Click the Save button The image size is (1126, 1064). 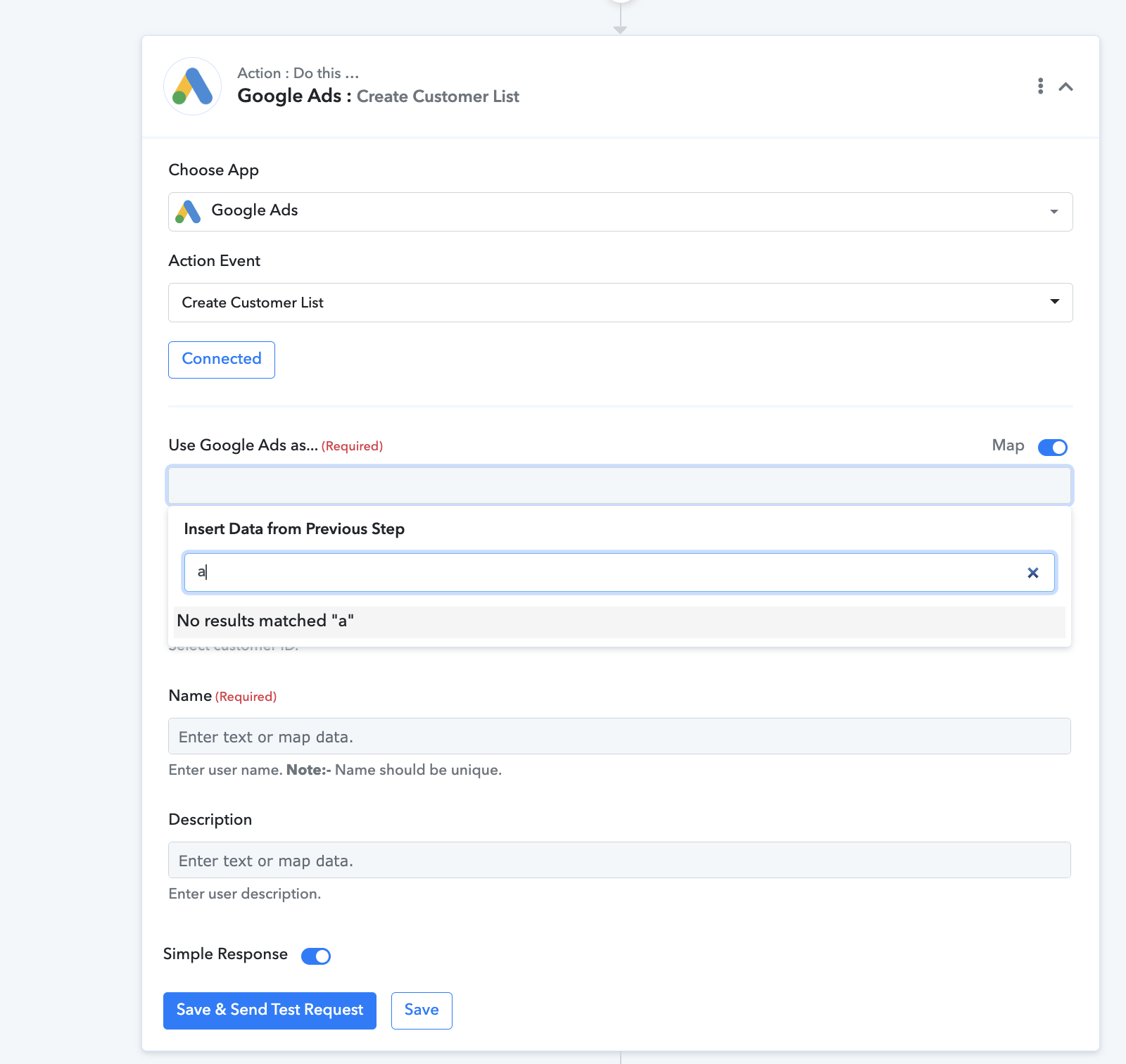[422, 1011]
